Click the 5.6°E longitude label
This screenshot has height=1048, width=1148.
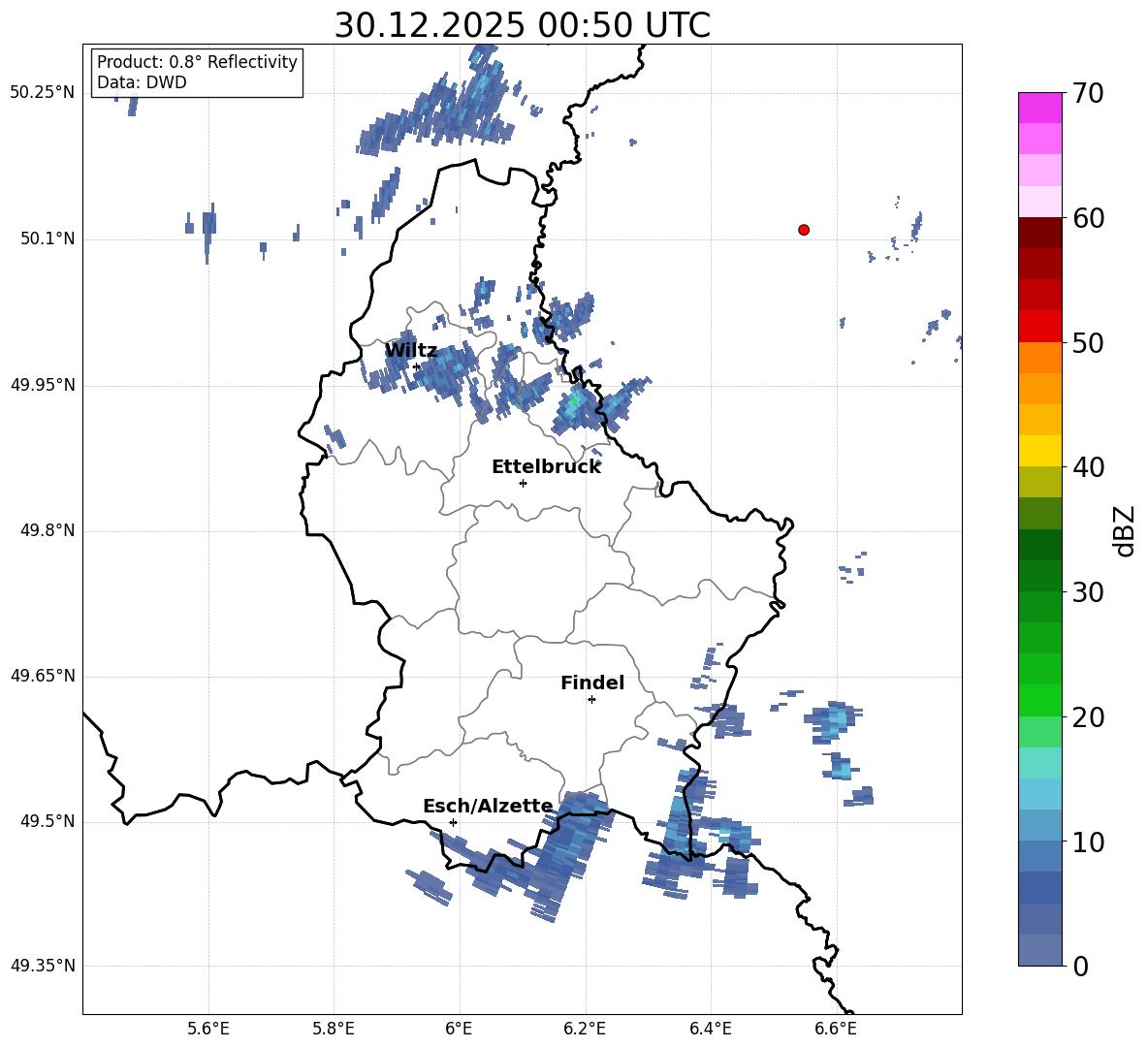[207, 1029]
